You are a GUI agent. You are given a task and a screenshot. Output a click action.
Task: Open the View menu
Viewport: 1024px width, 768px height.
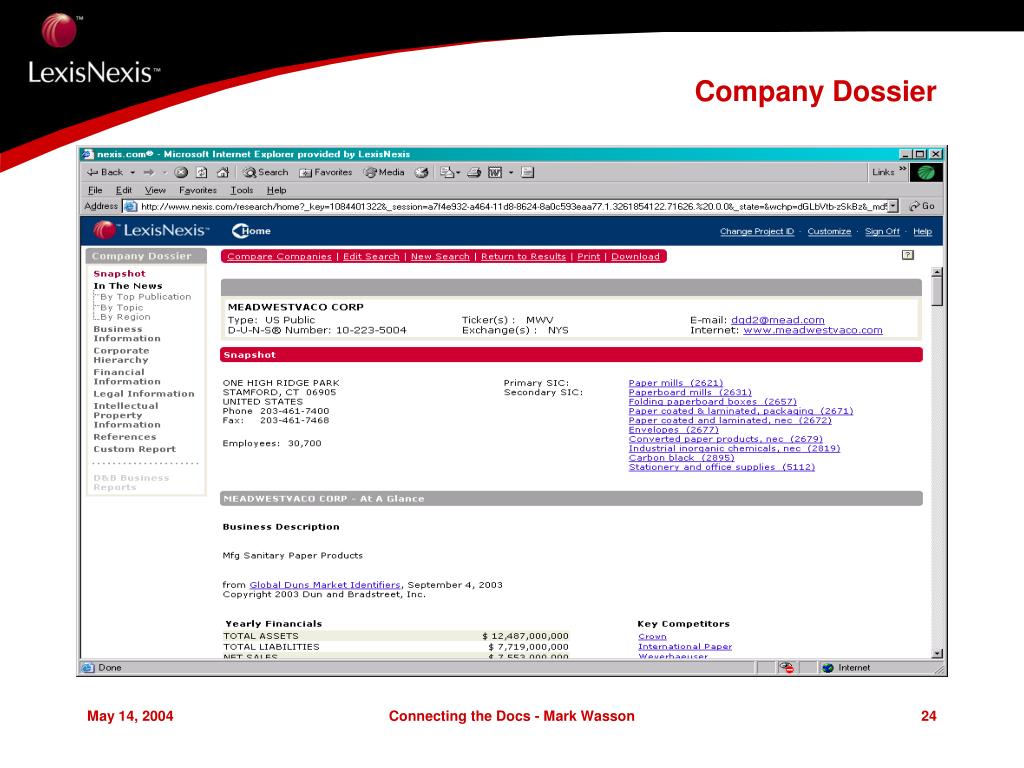click(x=155, y=190)
